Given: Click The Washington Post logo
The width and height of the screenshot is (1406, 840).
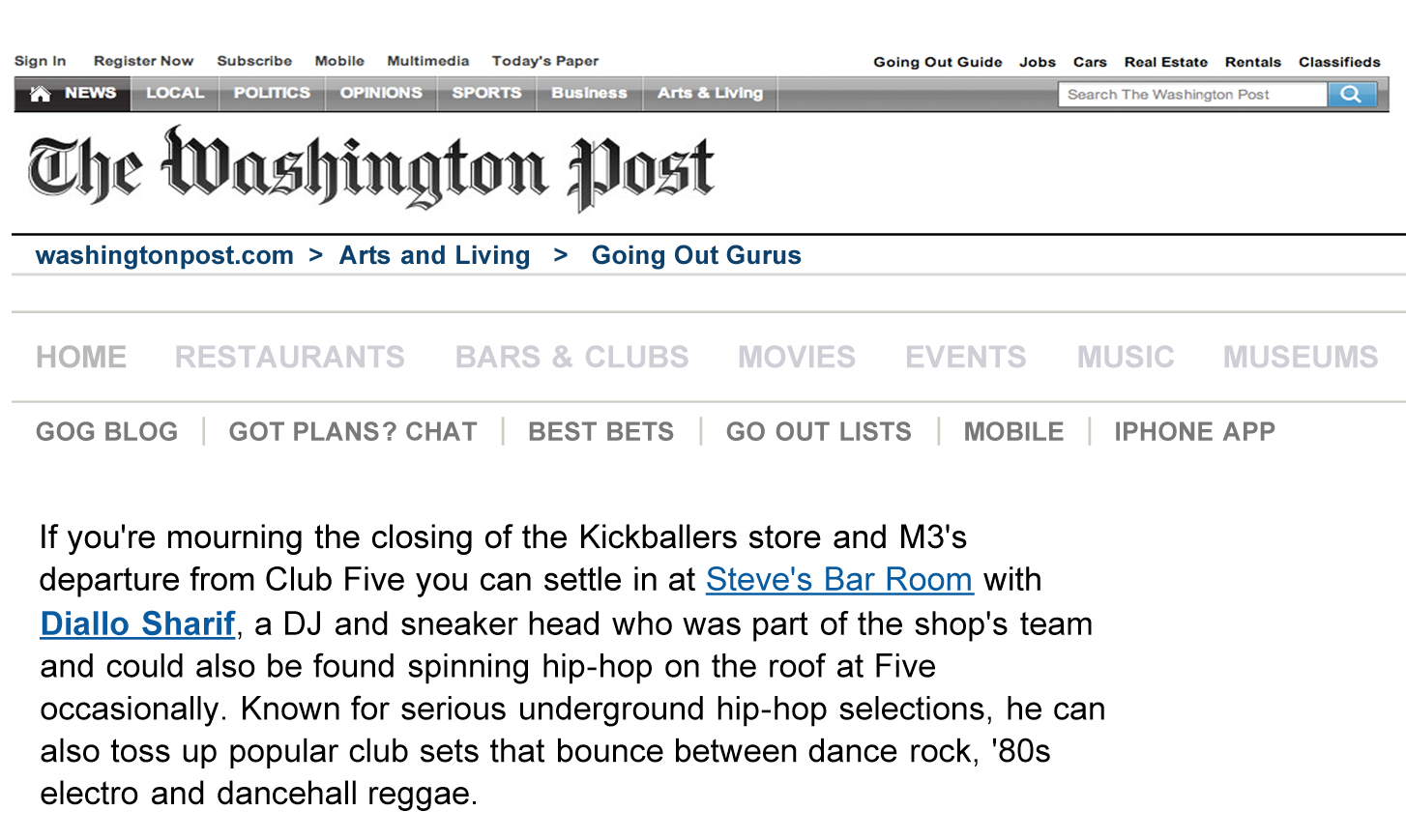Looking at the screenshot, I should point(370,168).
